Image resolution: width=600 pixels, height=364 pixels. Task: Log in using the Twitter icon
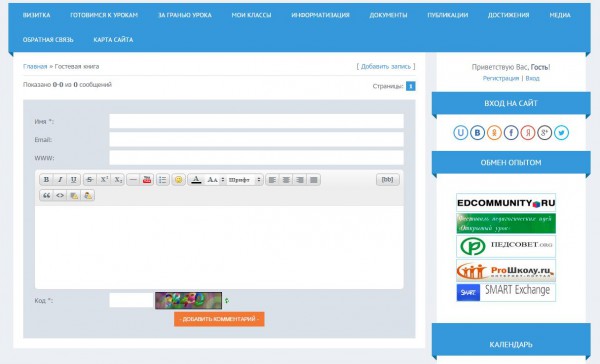[561, 133]
